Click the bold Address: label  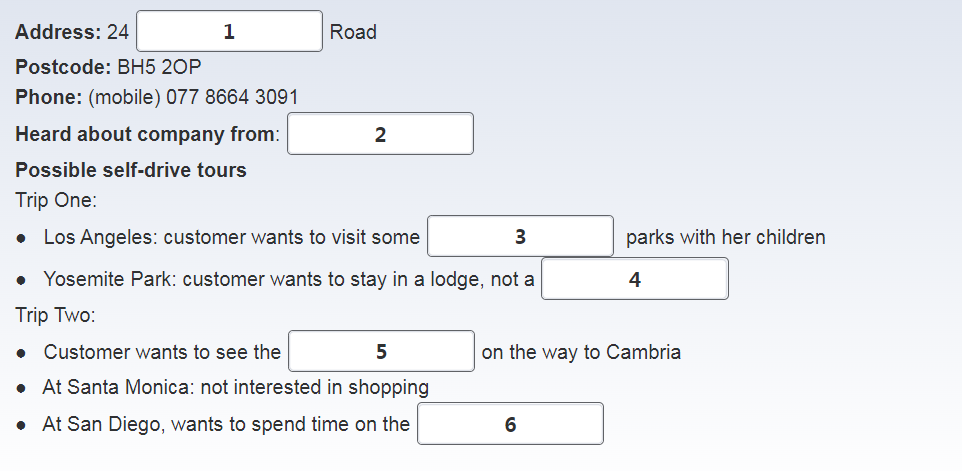click(58, 32)
